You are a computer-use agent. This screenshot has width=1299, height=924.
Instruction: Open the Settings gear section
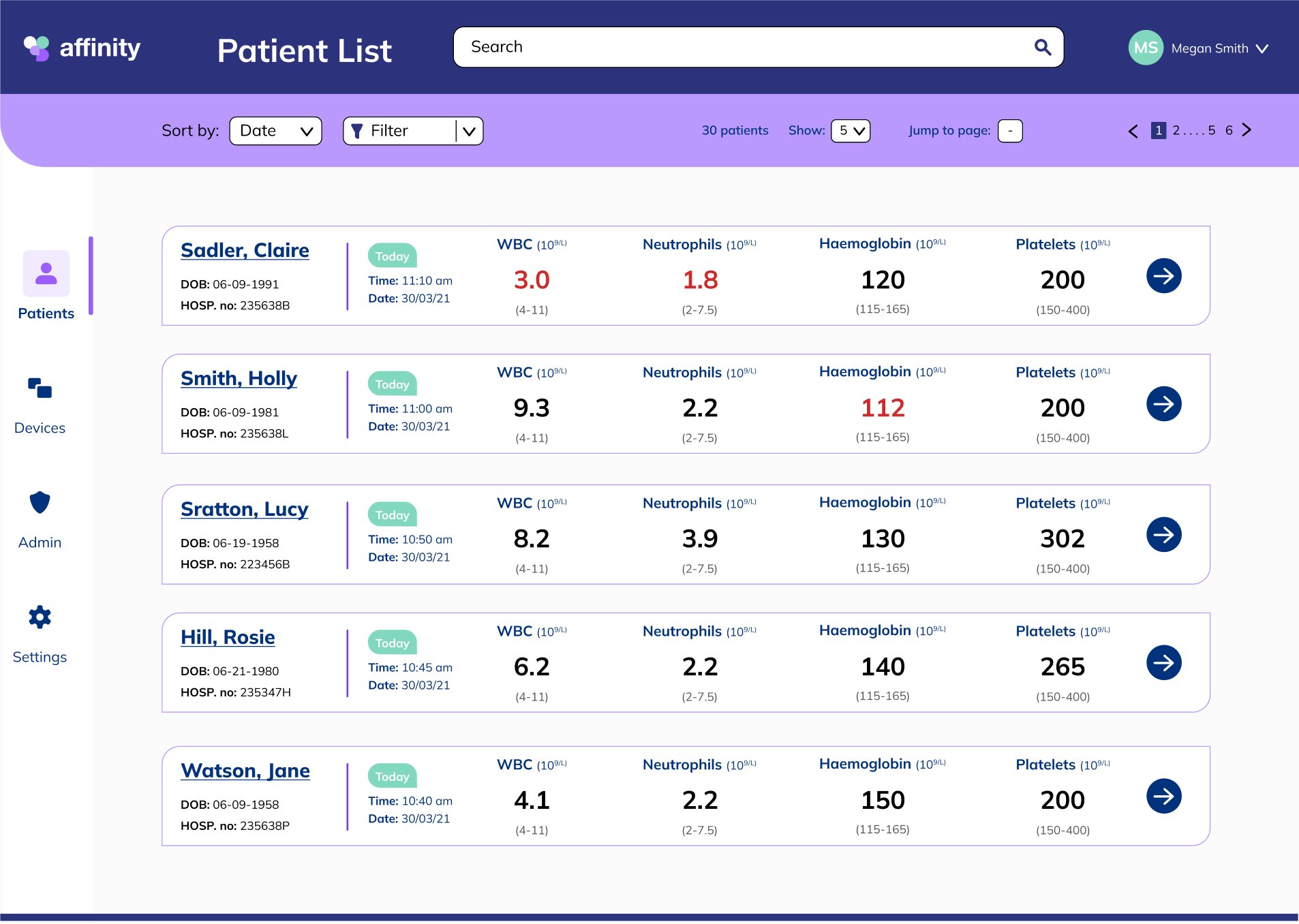pyautogui.click(x=40, y=635)
